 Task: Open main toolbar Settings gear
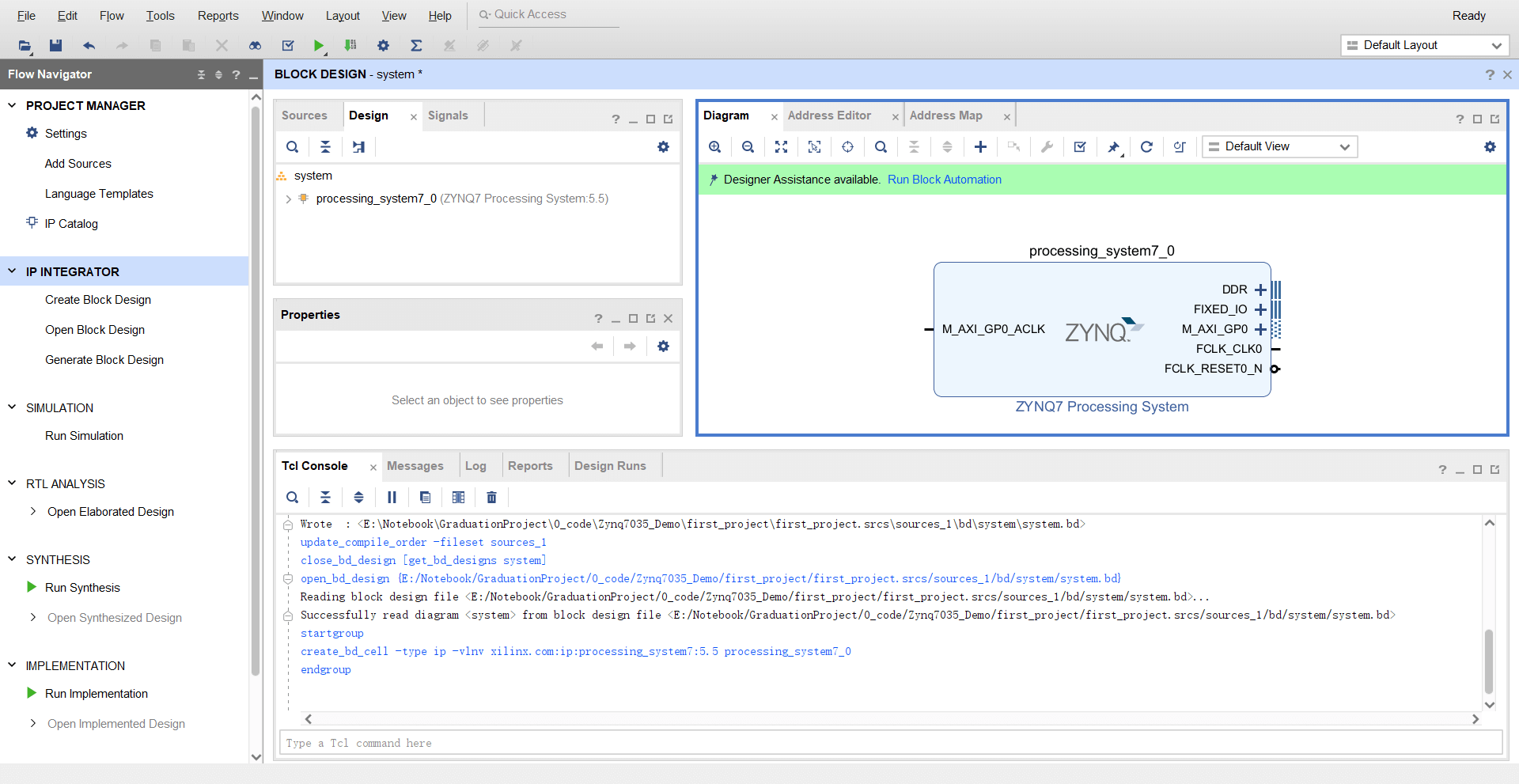click(x=384, y=46)
